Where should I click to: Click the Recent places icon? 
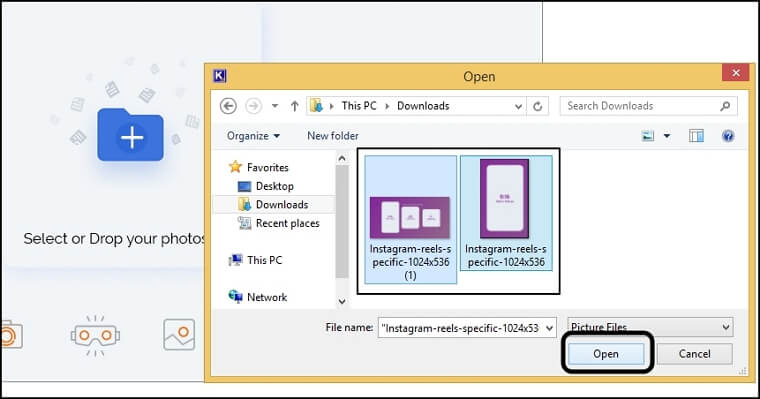[244, 223]
